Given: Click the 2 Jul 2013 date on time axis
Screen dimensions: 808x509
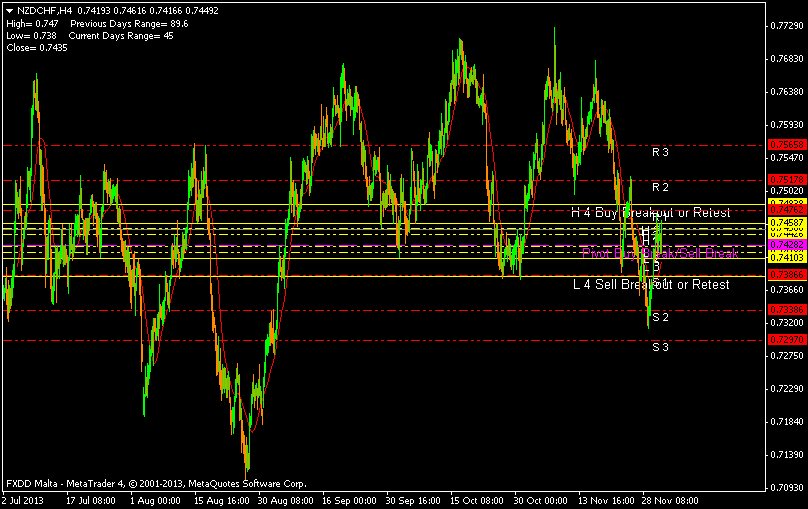Looking at the screenshot, I should 24,499.
